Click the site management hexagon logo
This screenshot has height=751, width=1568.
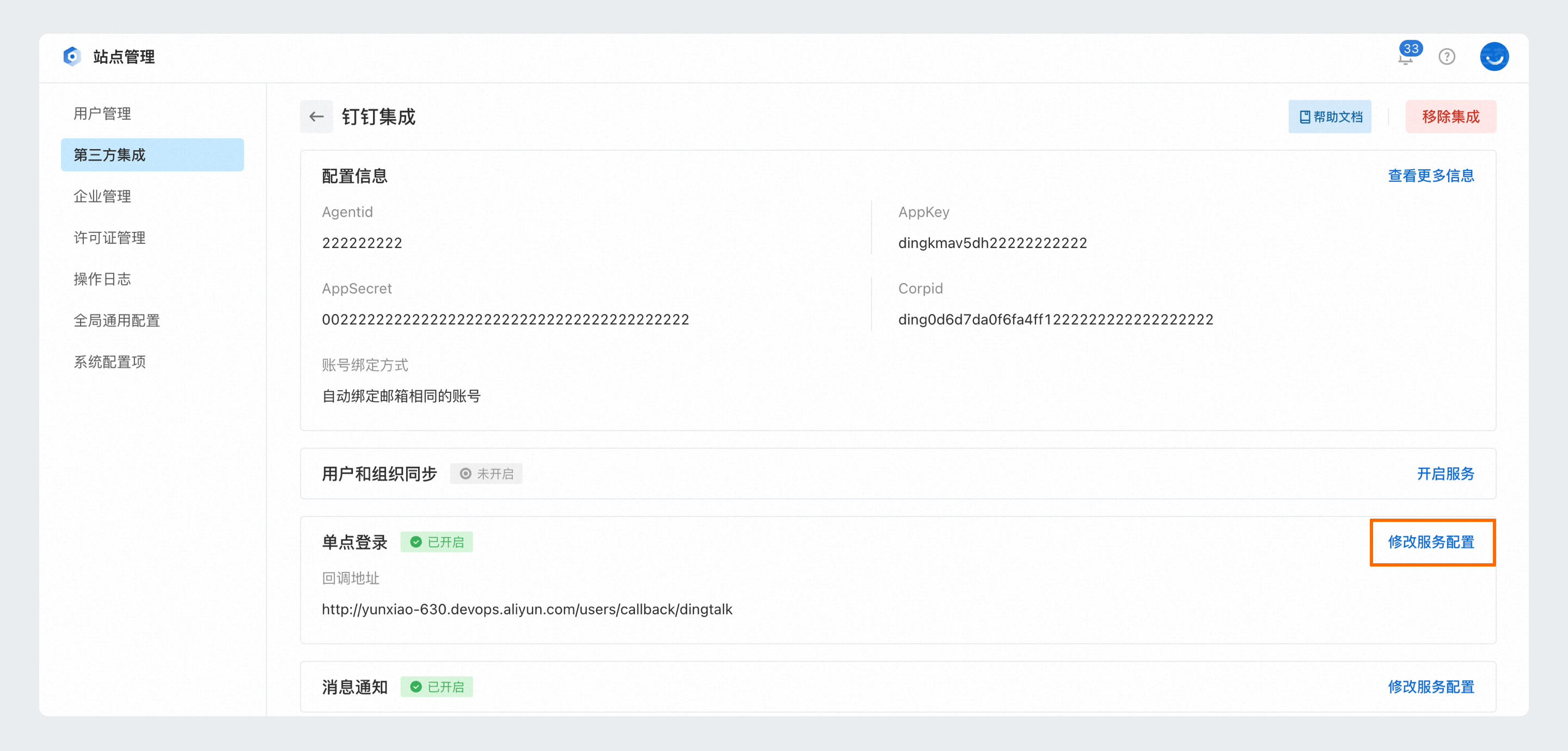click(72, 57)
